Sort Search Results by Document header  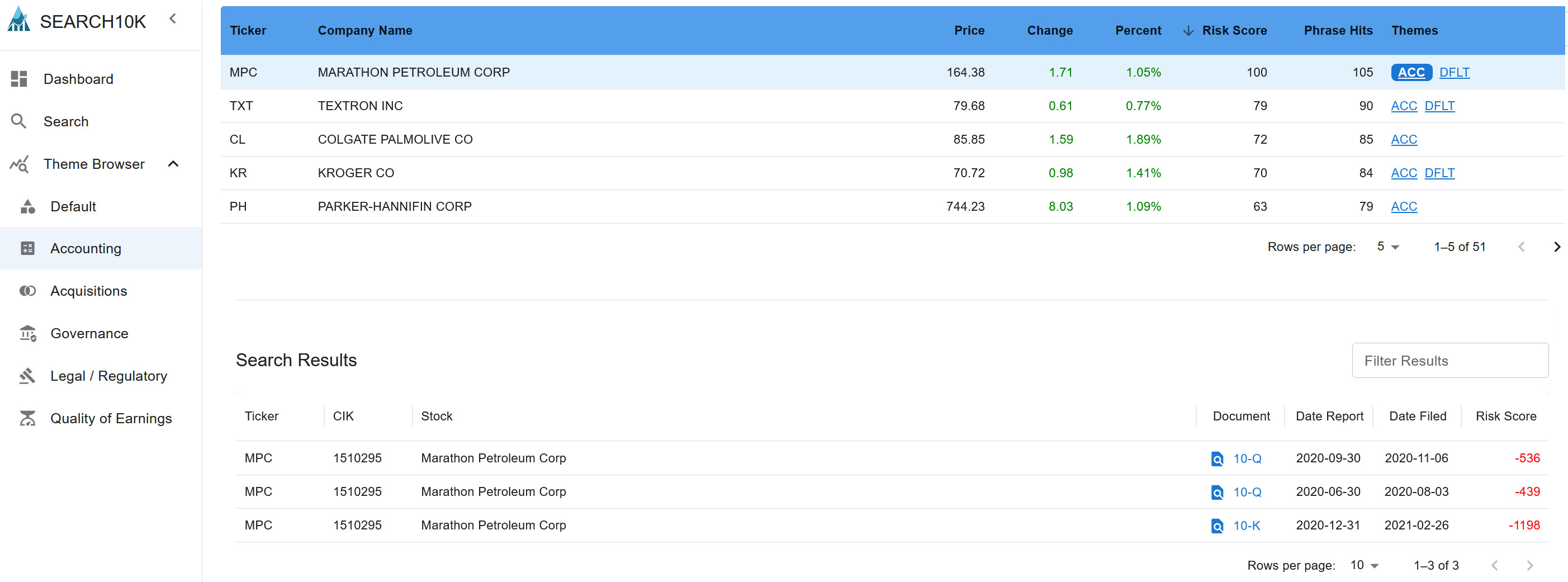point(1241,417)
